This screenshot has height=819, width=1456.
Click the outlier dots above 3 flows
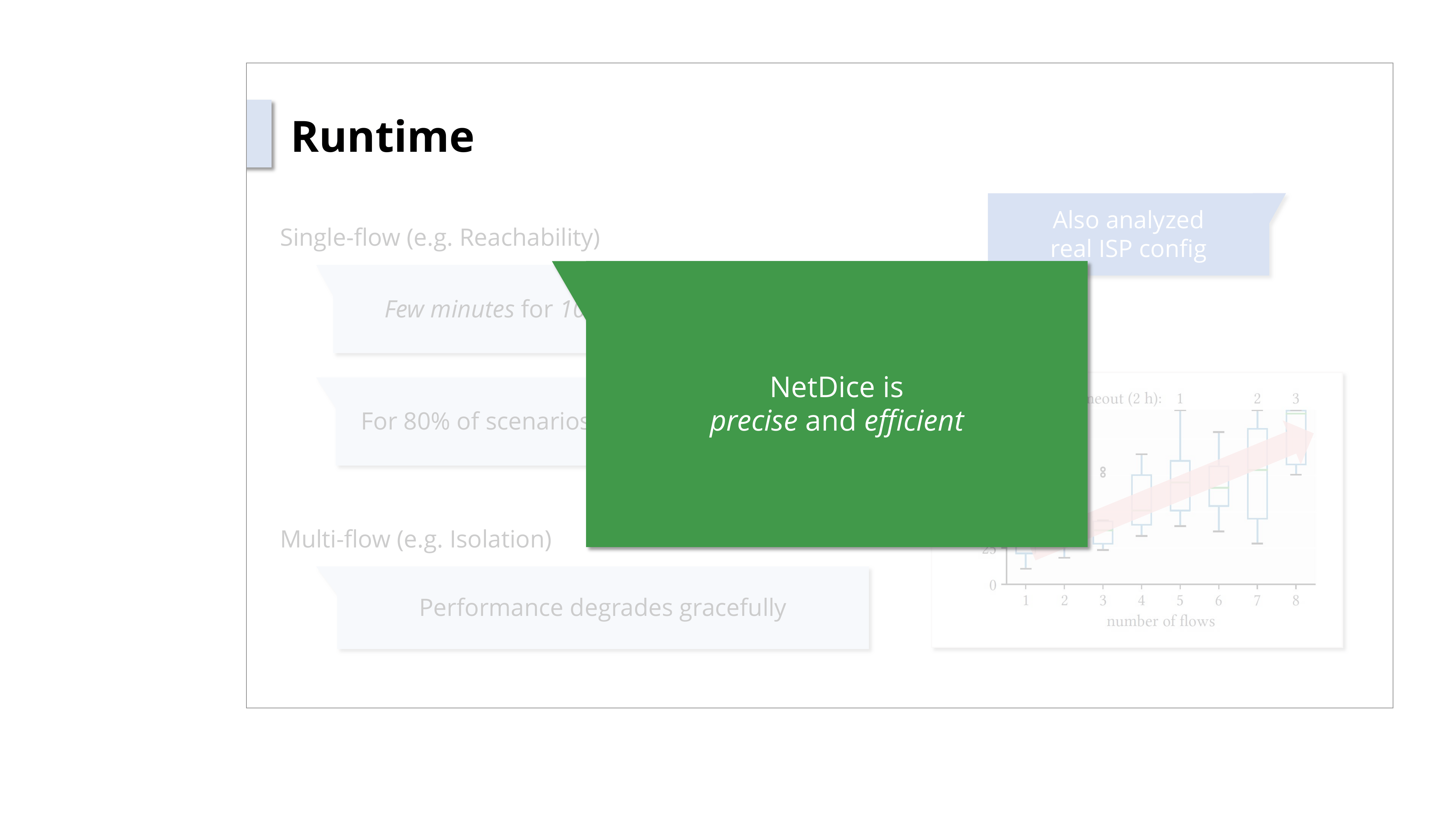pyautogui.click(x=1103, y=472)
